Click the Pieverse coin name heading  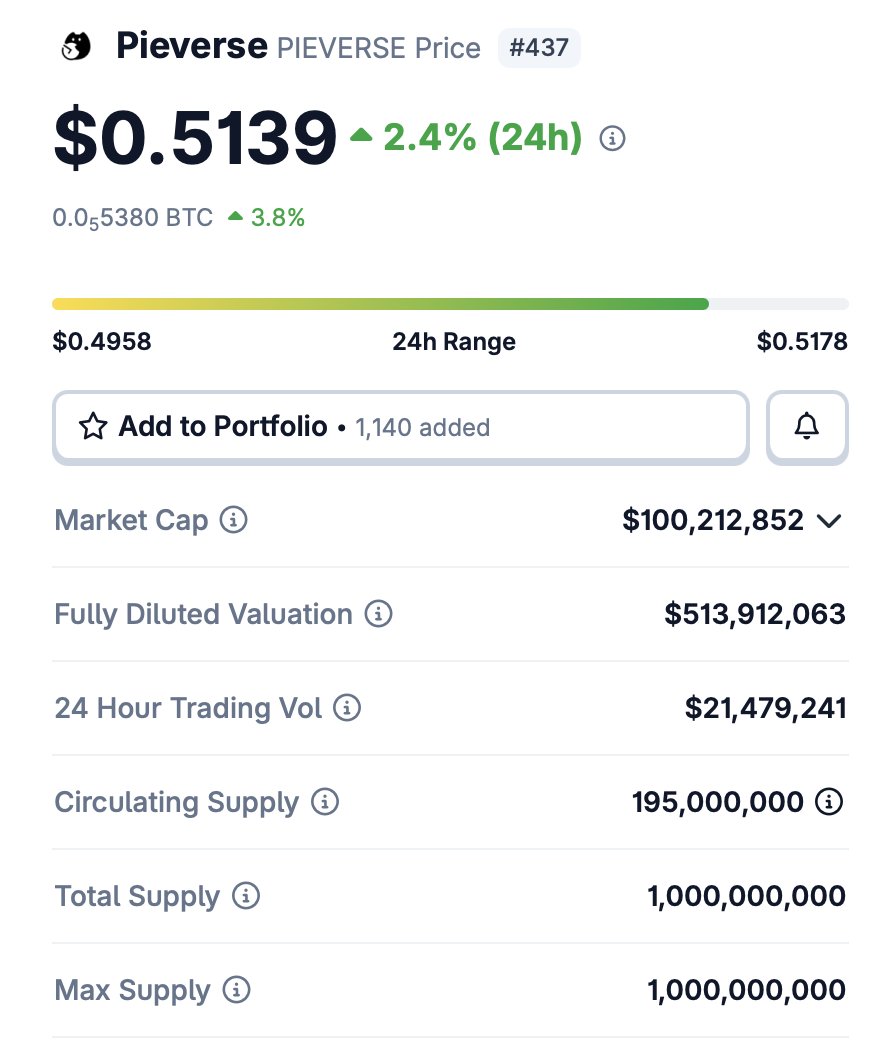191,46
